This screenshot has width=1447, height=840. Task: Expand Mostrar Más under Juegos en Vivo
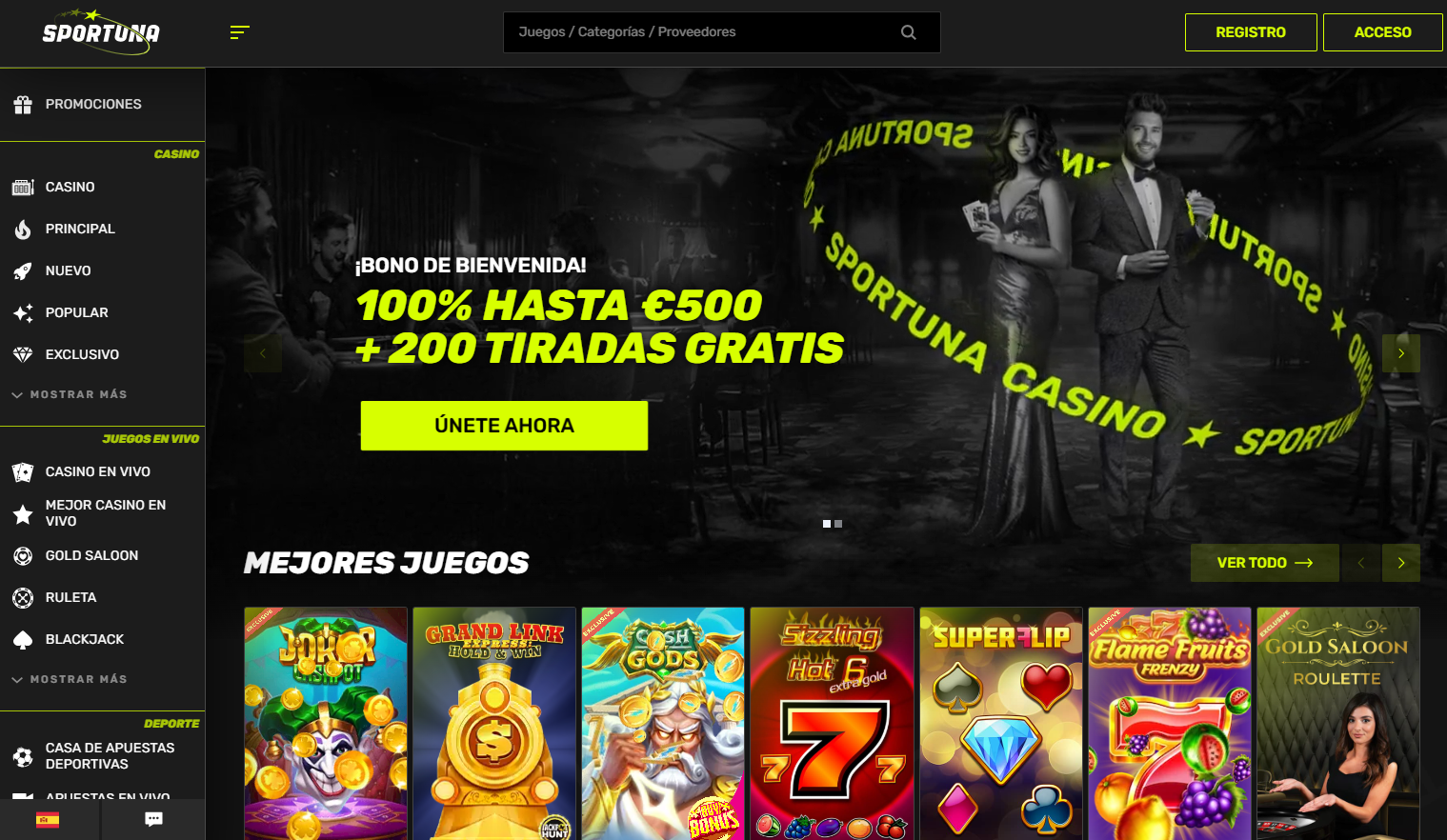70,679
